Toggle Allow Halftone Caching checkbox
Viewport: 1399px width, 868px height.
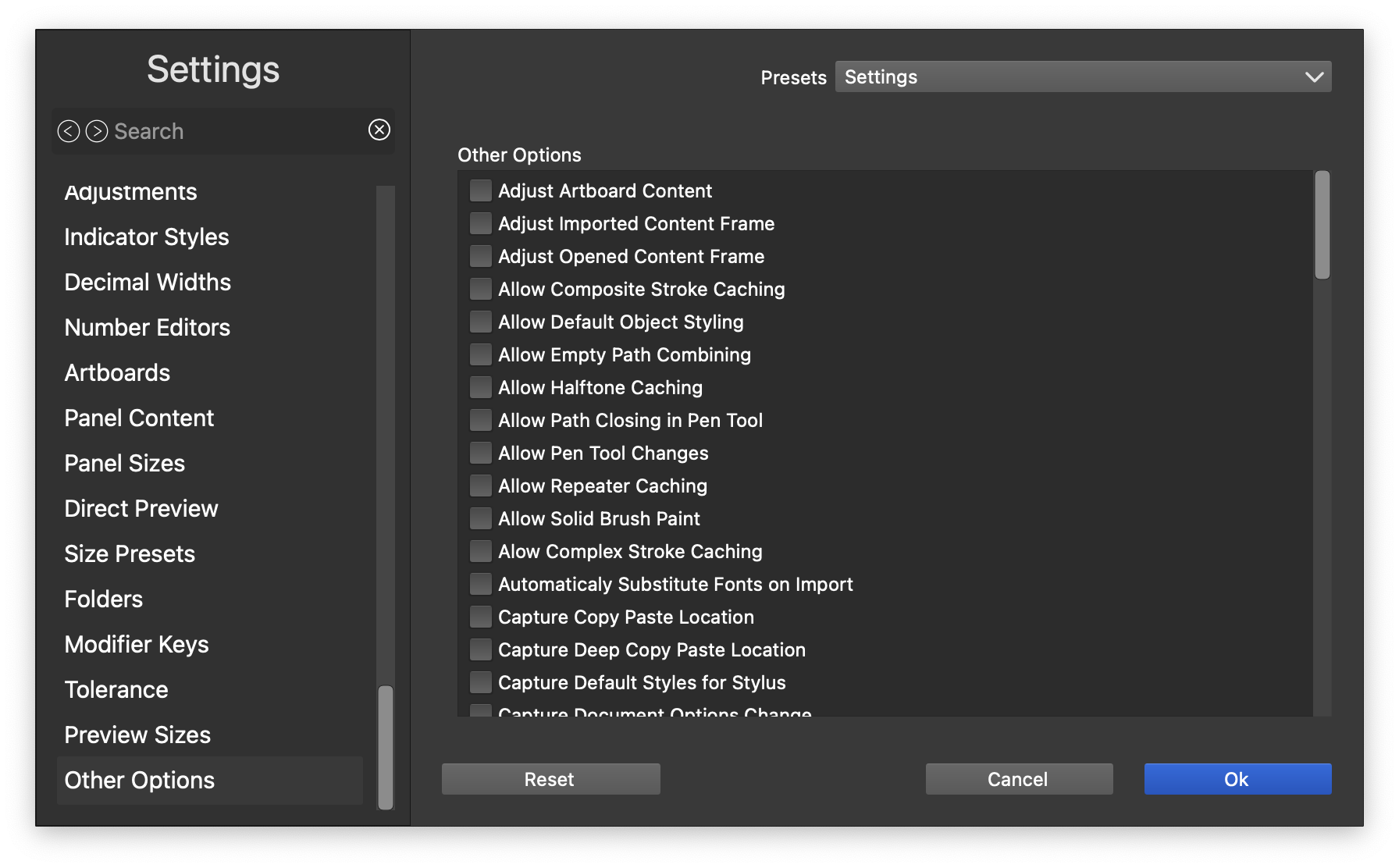coord(481,388)
